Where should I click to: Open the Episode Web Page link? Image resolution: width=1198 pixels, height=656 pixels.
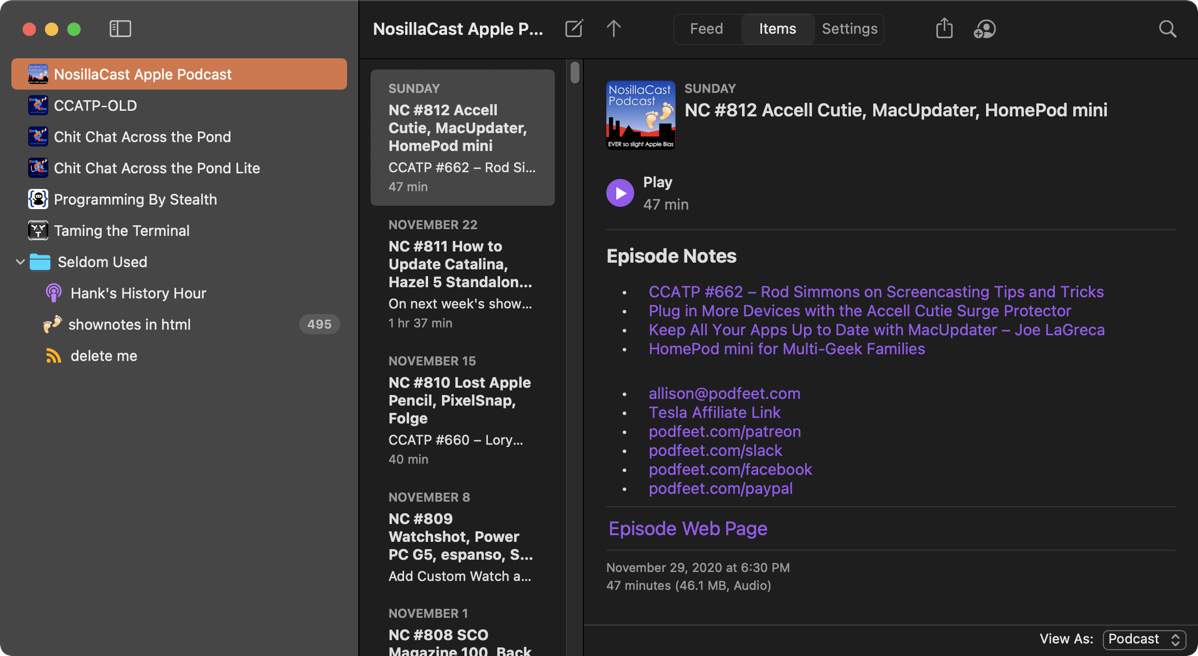(688, 529)
